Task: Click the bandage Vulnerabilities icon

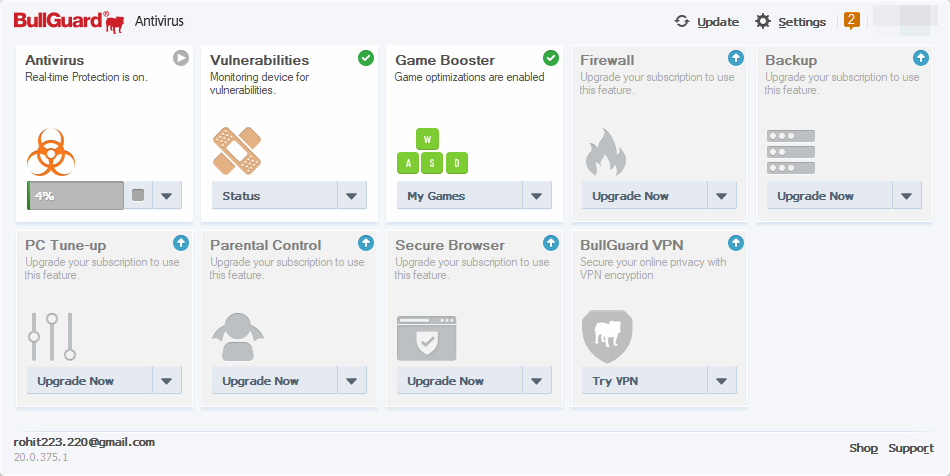Action: tap(237, 151)
